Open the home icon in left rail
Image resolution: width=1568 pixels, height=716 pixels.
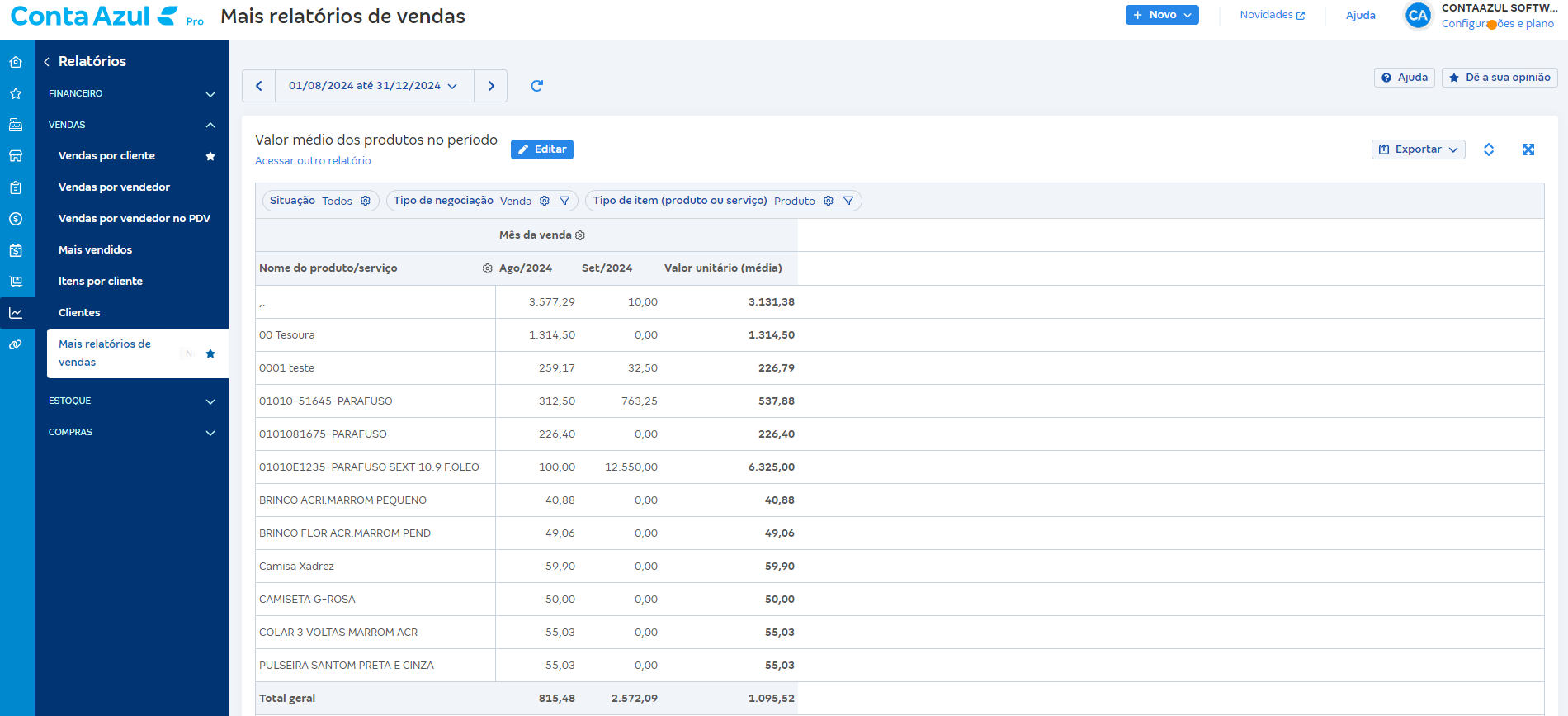[x=16, y=62]
